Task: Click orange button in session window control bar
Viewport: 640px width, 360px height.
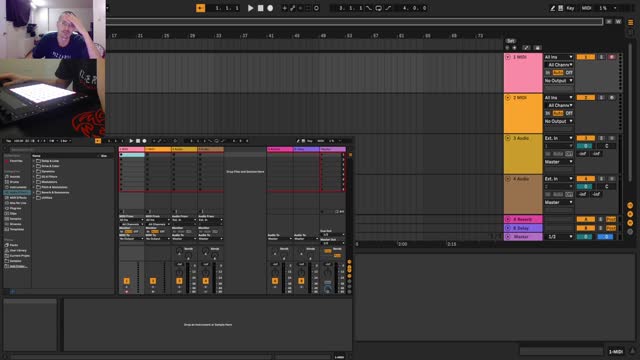Action: pyautogui.click(x=98, y=141)
